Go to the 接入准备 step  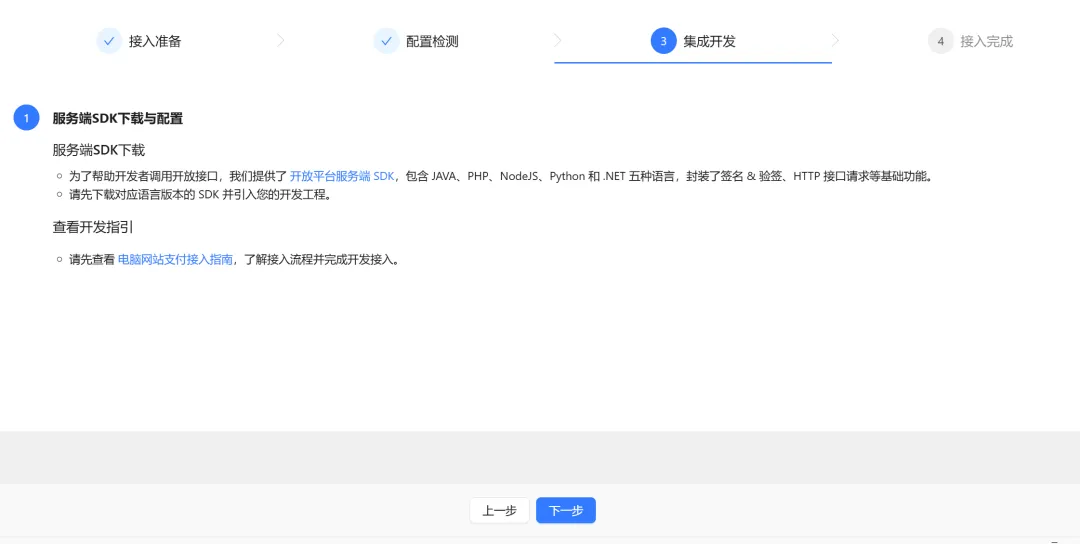[155, 41]
